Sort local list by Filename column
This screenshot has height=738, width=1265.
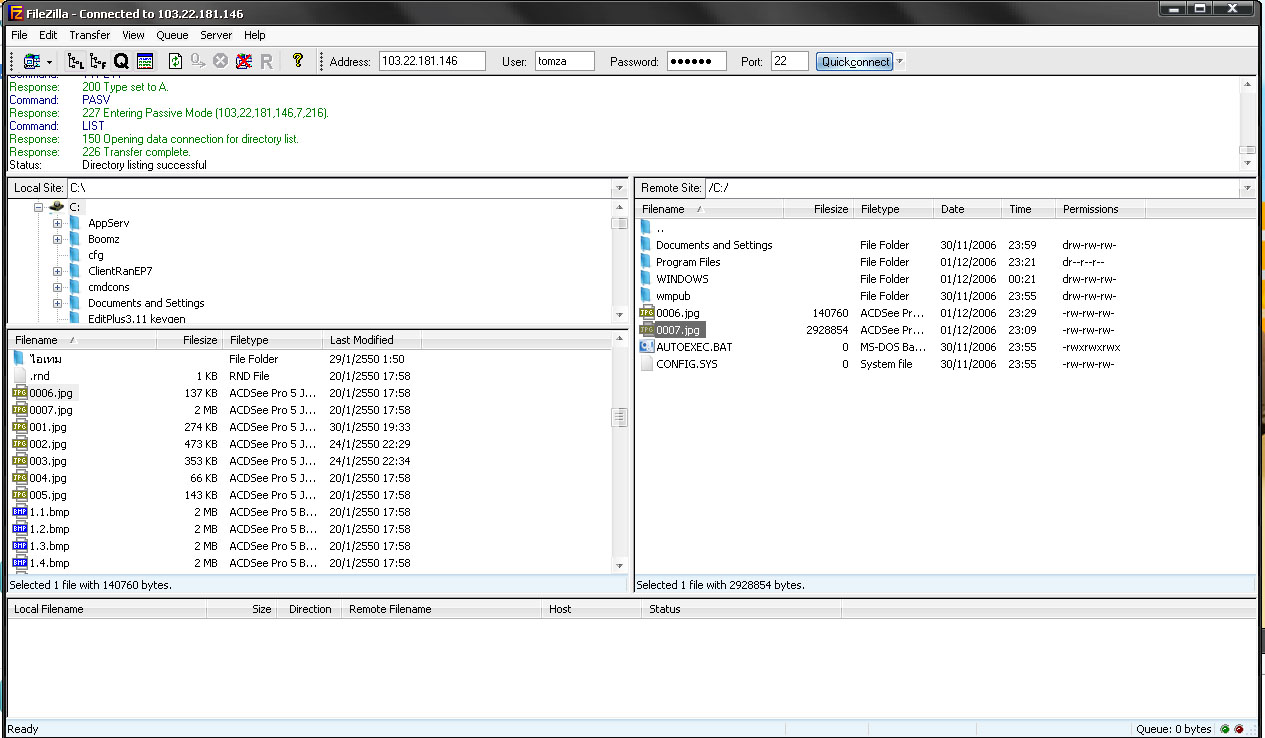(x=82, y=340)
